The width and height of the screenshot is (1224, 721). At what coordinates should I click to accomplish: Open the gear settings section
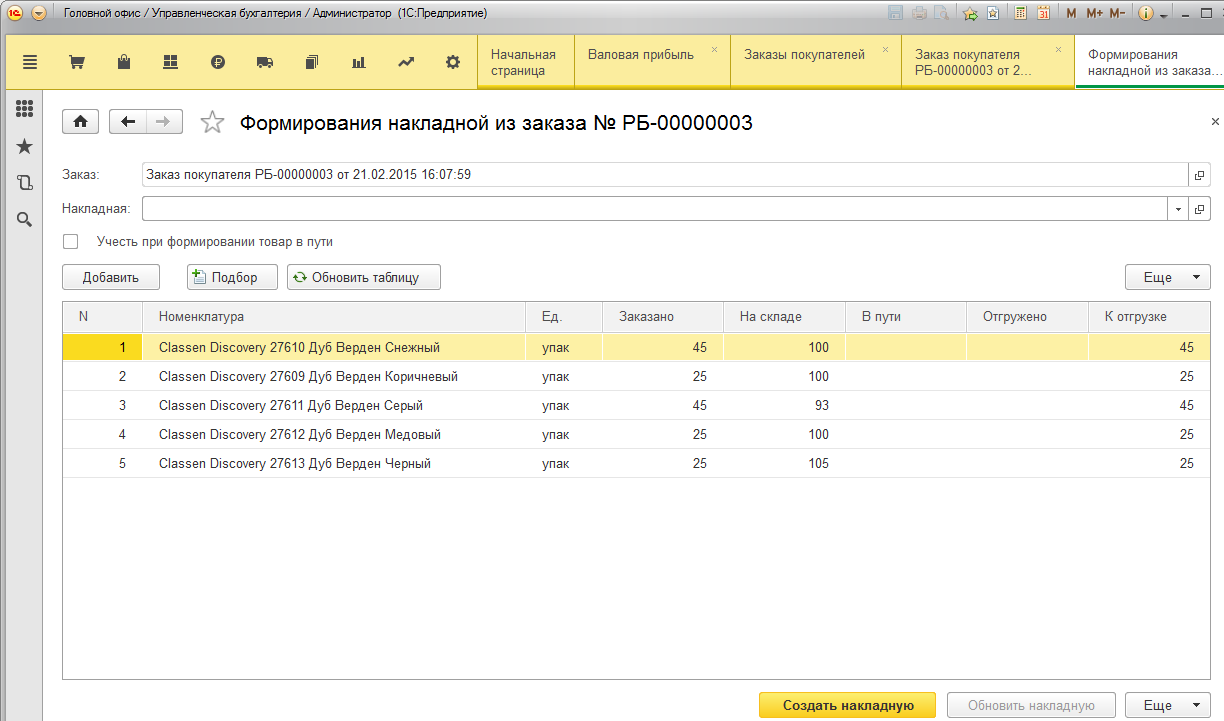coord(453,62)
